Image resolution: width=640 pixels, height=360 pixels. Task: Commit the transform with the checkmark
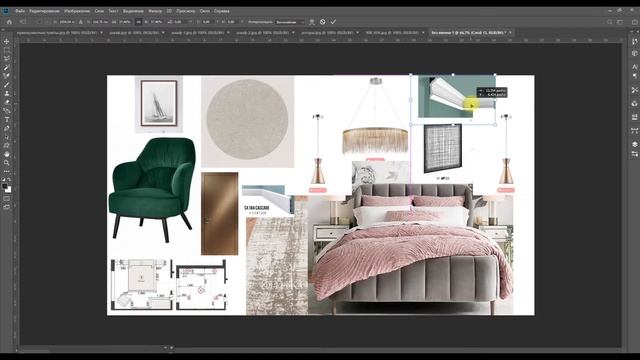click(x=333, y=22)
